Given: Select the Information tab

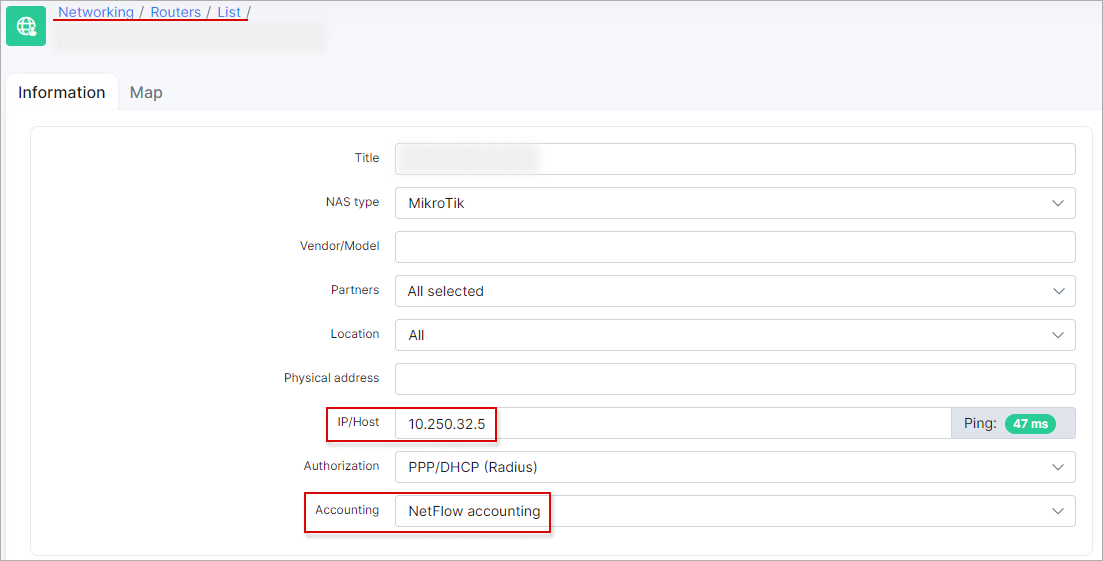Looking at the screenshot, I should click(62, 92).
